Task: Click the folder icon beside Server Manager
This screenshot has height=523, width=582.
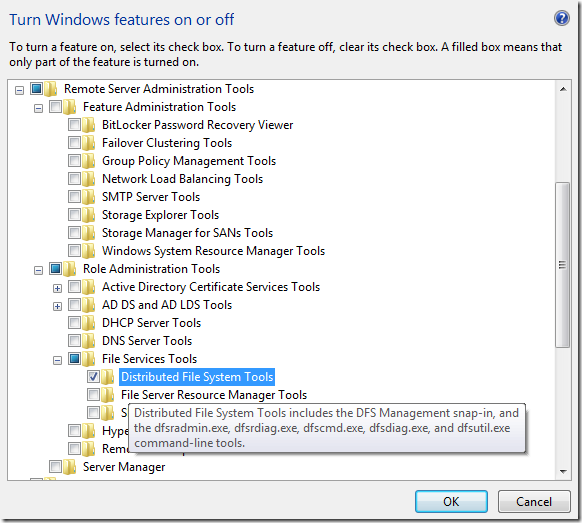Action: pyautogui.click(x=69, y=467)
